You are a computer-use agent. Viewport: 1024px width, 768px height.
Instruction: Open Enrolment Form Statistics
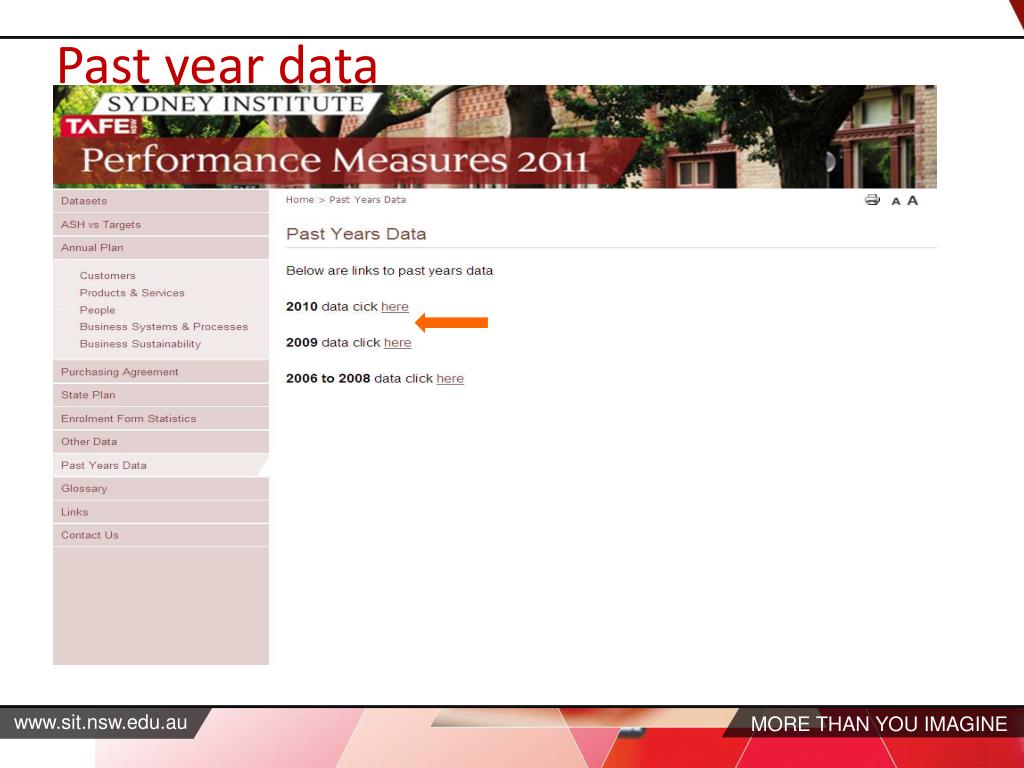[x=161, y=419]
